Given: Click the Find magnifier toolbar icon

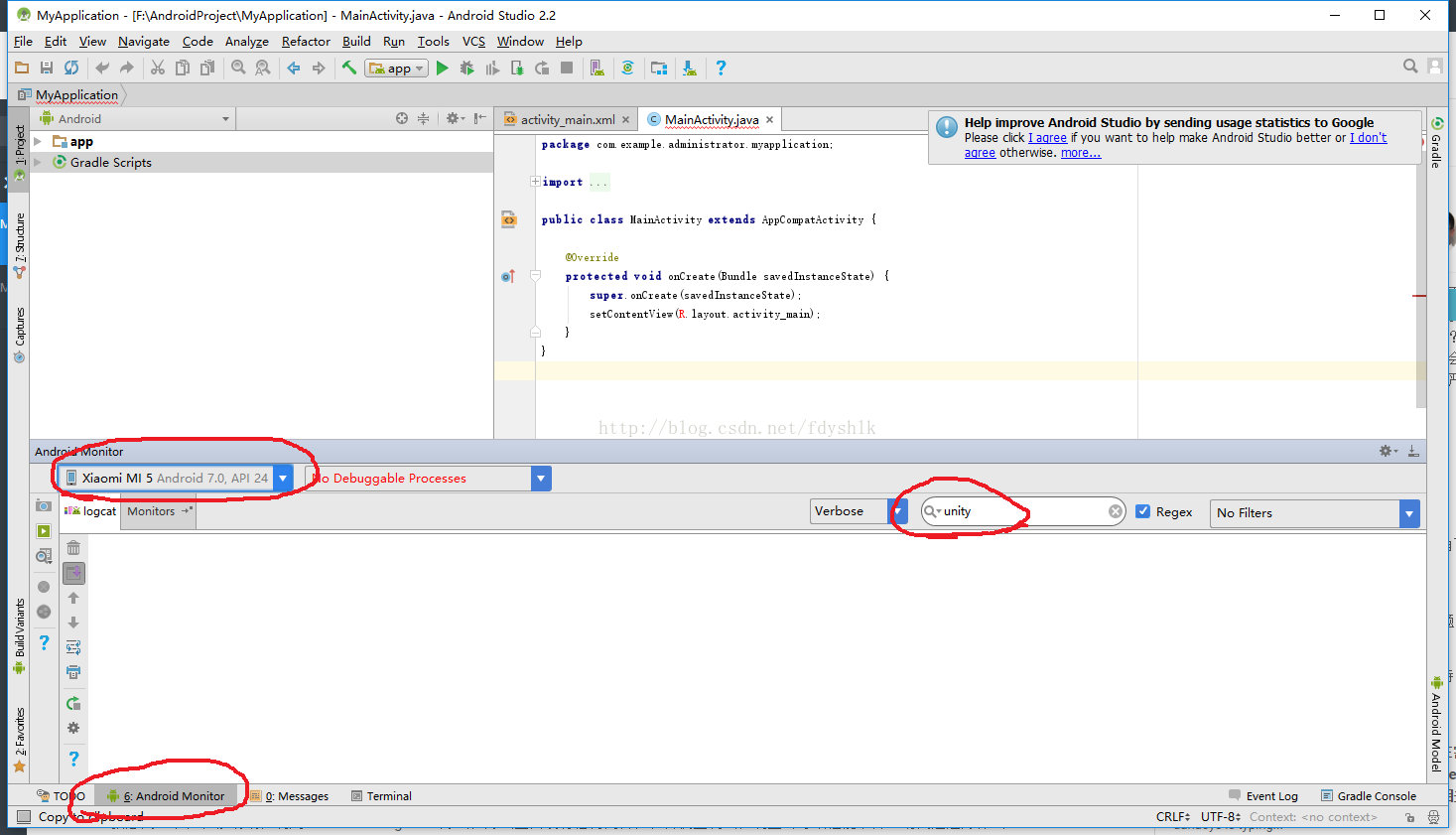Looking at the screenshot, I should coord(238,68).
